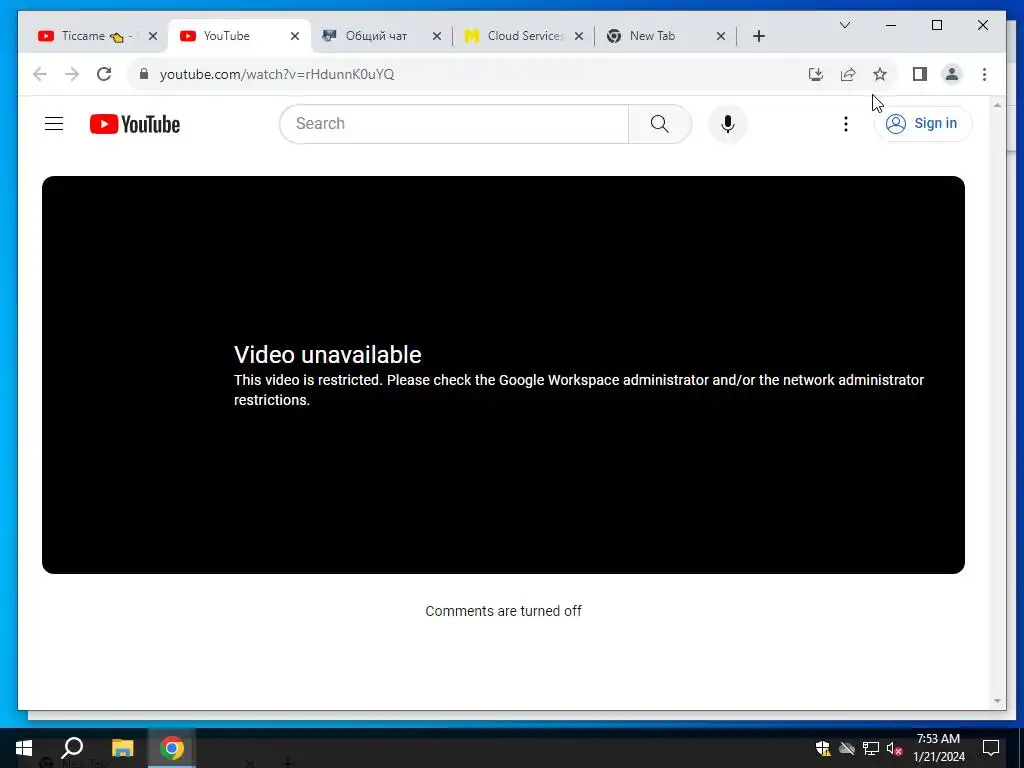
Task: Go to YouTube home via the logo
Action: tap(135, 124)
